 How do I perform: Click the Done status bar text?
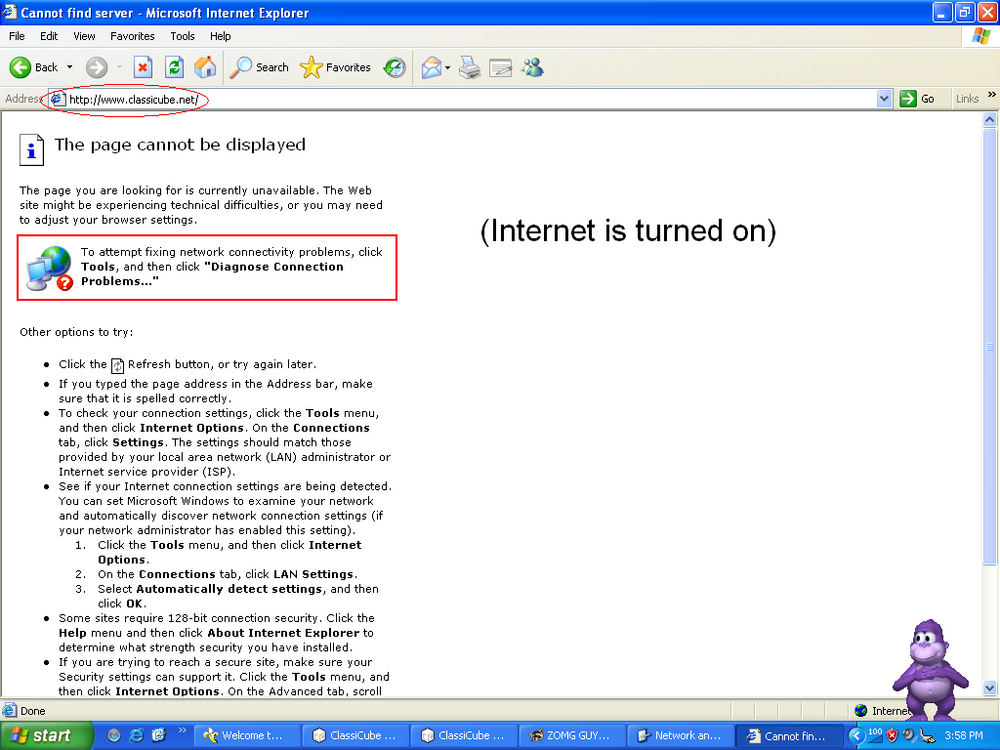point(33,710)
